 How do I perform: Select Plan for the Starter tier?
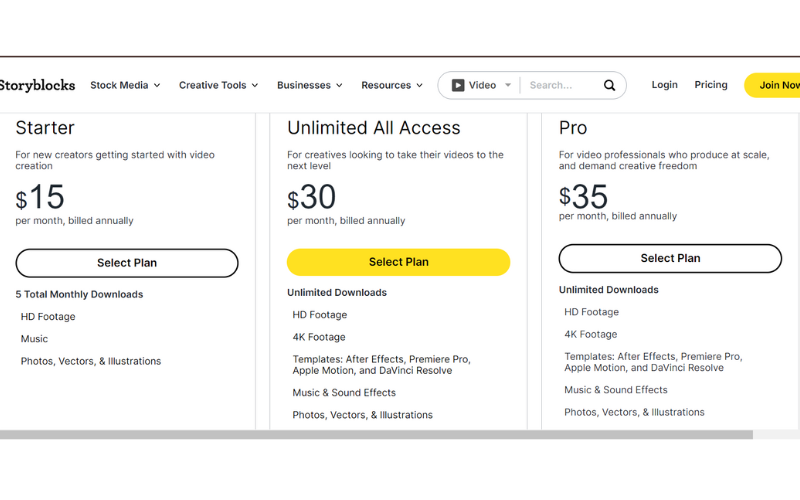(127, 263)
